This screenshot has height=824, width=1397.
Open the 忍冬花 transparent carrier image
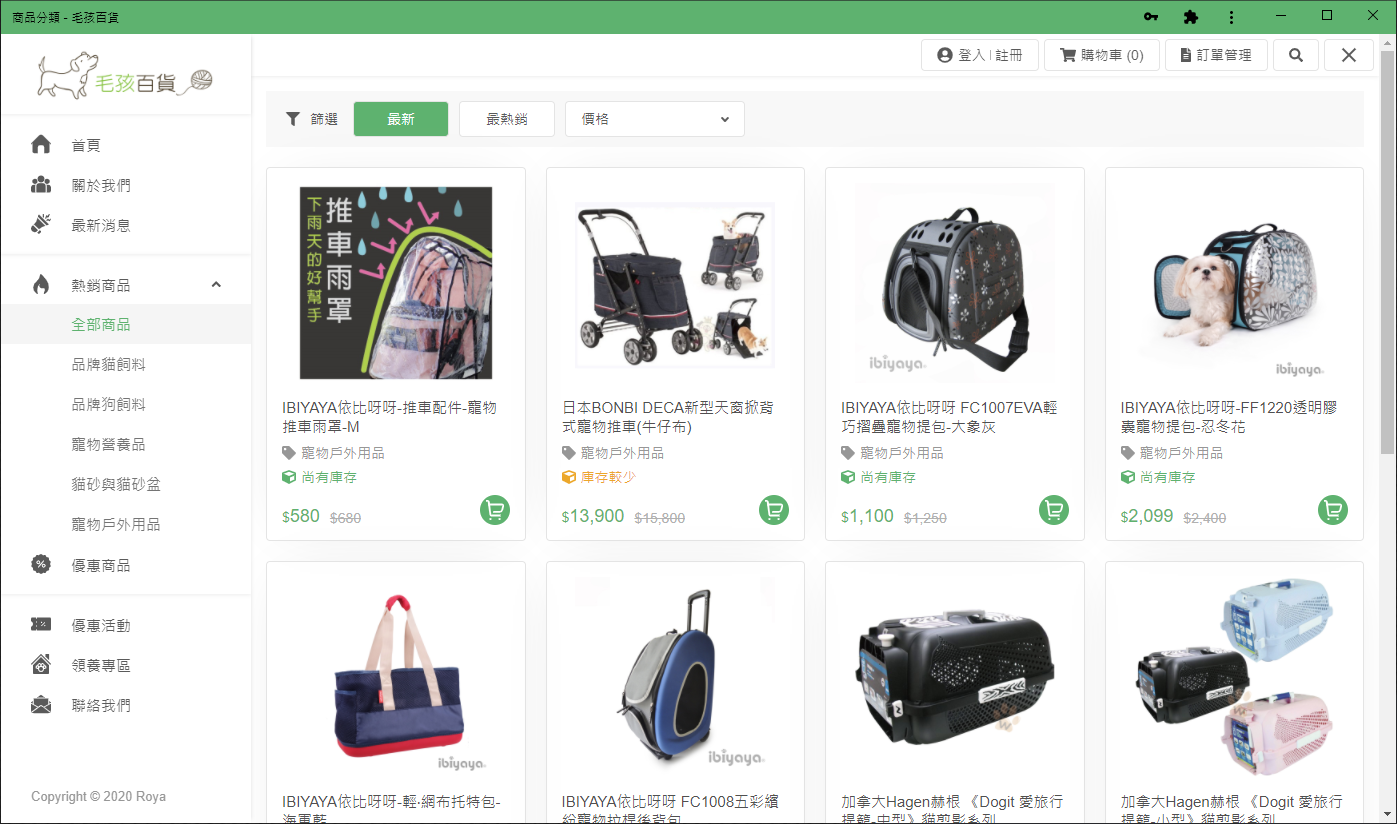[1234, 283]
